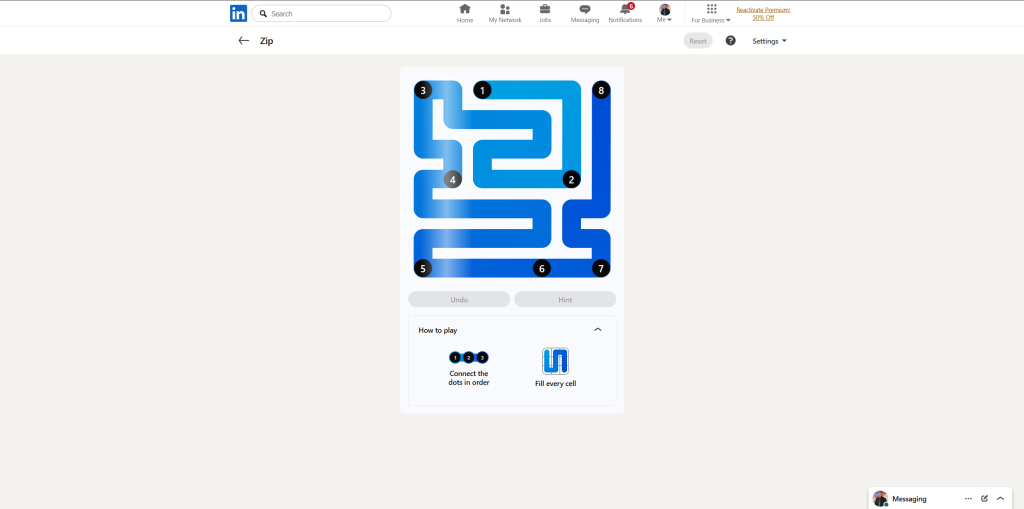Expand the For Business grid menu
This screenshot has width=1024, height=509.
711,13
